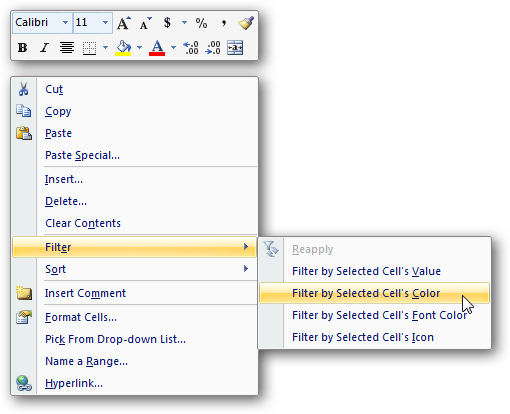
Task: Click the Increase Font Size icon
Action: pos(124,23)
